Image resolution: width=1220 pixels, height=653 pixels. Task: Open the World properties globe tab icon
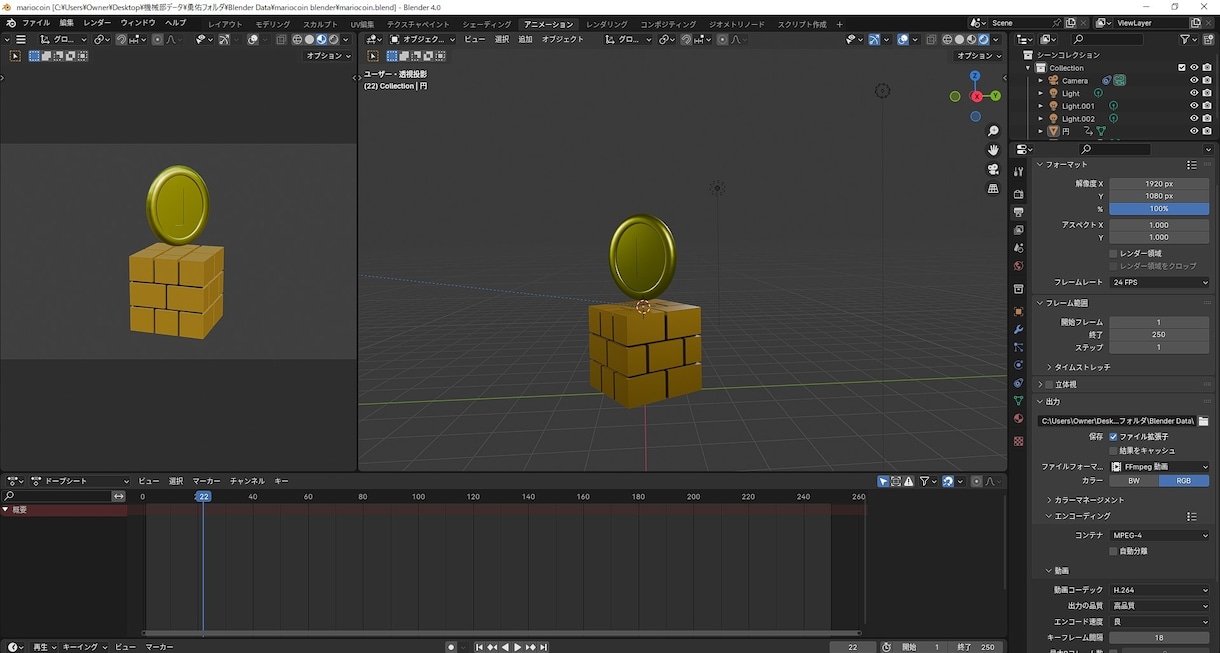(x=1018, y=266)
